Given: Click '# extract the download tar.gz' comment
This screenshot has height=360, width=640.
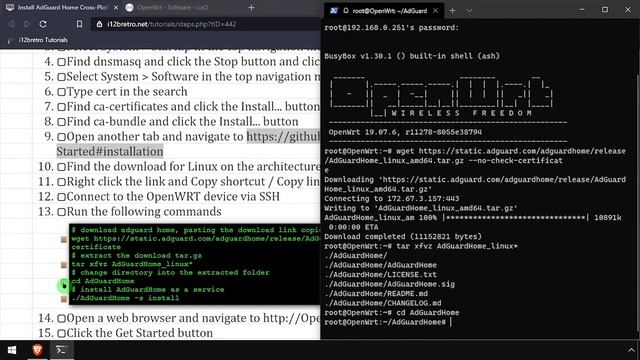Looking at the screenshot, I should (137, 256).
